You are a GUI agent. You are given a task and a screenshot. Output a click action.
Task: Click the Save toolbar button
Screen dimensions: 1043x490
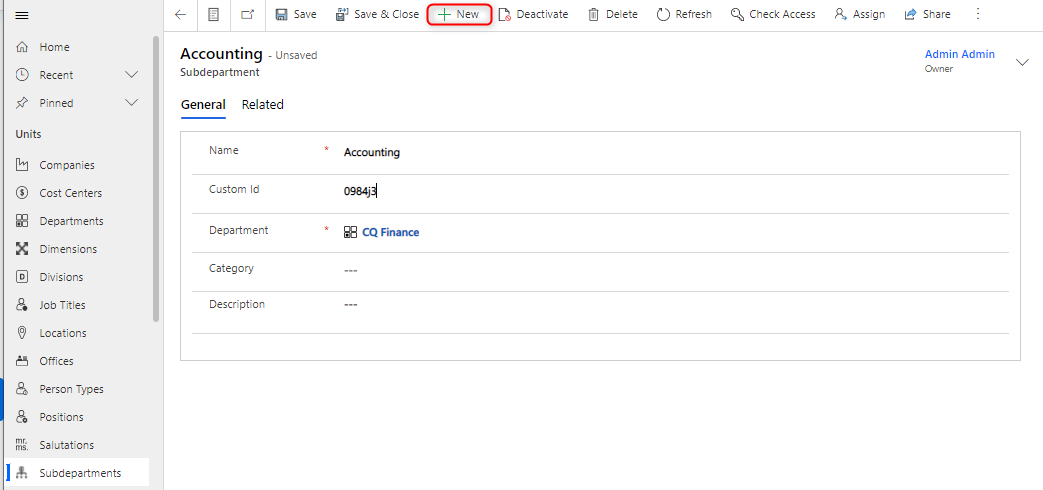[295, 15]
